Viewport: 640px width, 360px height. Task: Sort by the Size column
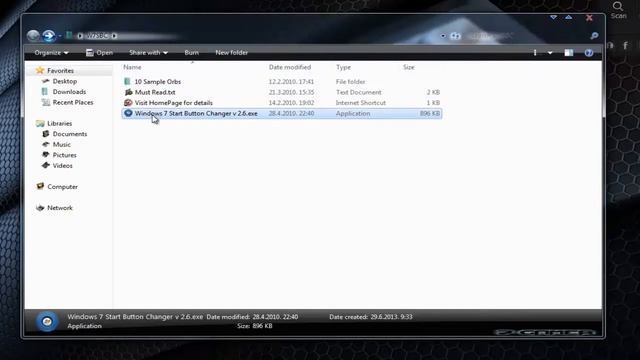(409, 67)
